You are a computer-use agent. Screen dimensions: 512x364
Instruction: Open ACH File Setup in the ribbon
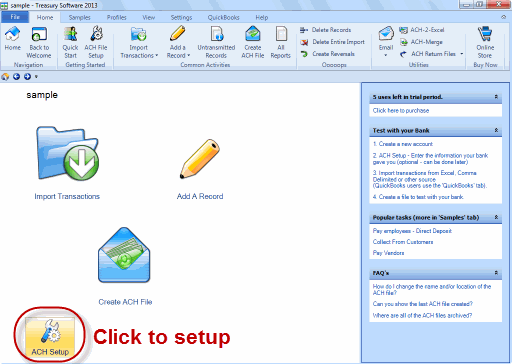click(96, 43)
